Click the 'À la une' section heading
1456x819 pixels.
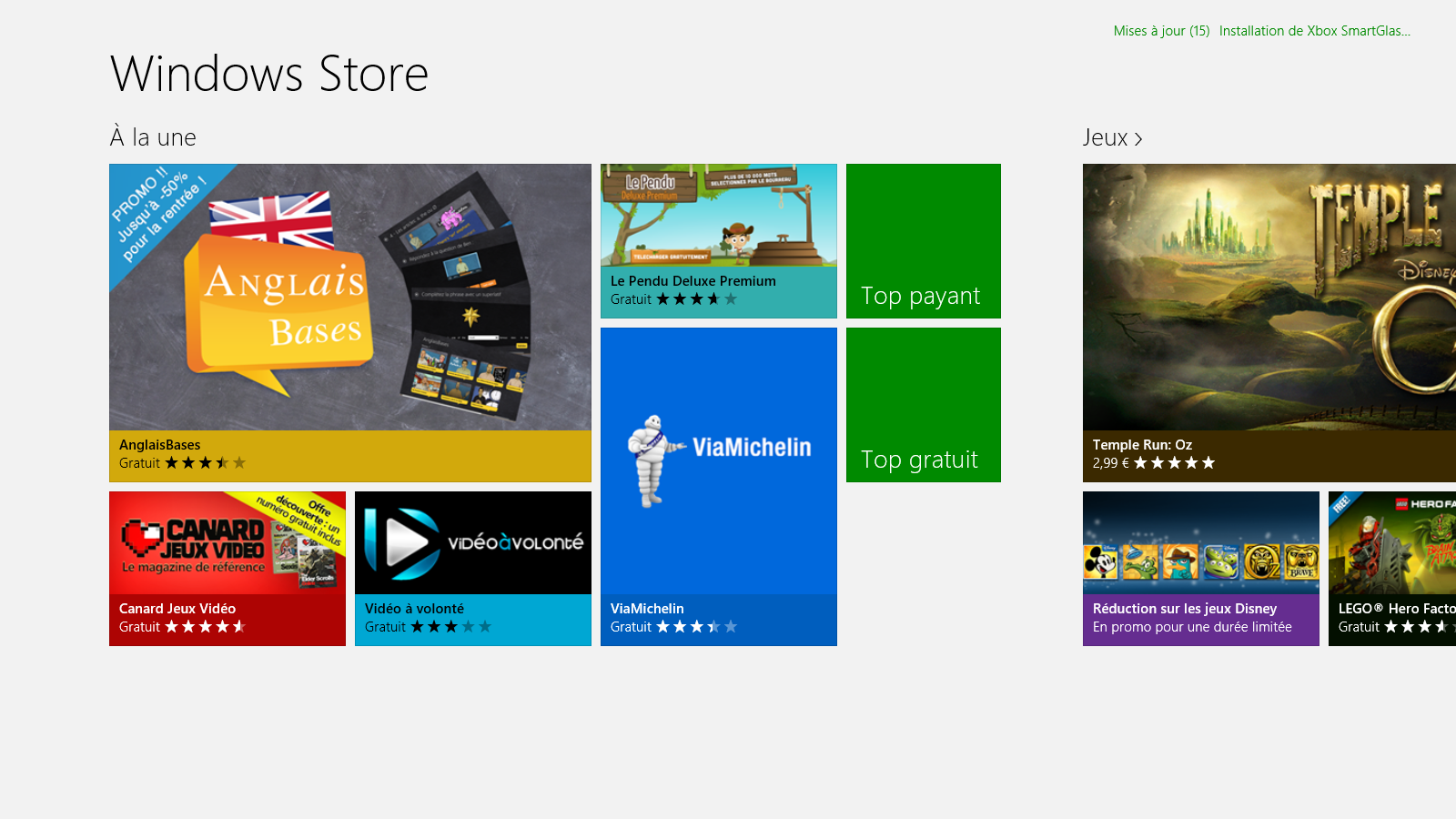153,137
